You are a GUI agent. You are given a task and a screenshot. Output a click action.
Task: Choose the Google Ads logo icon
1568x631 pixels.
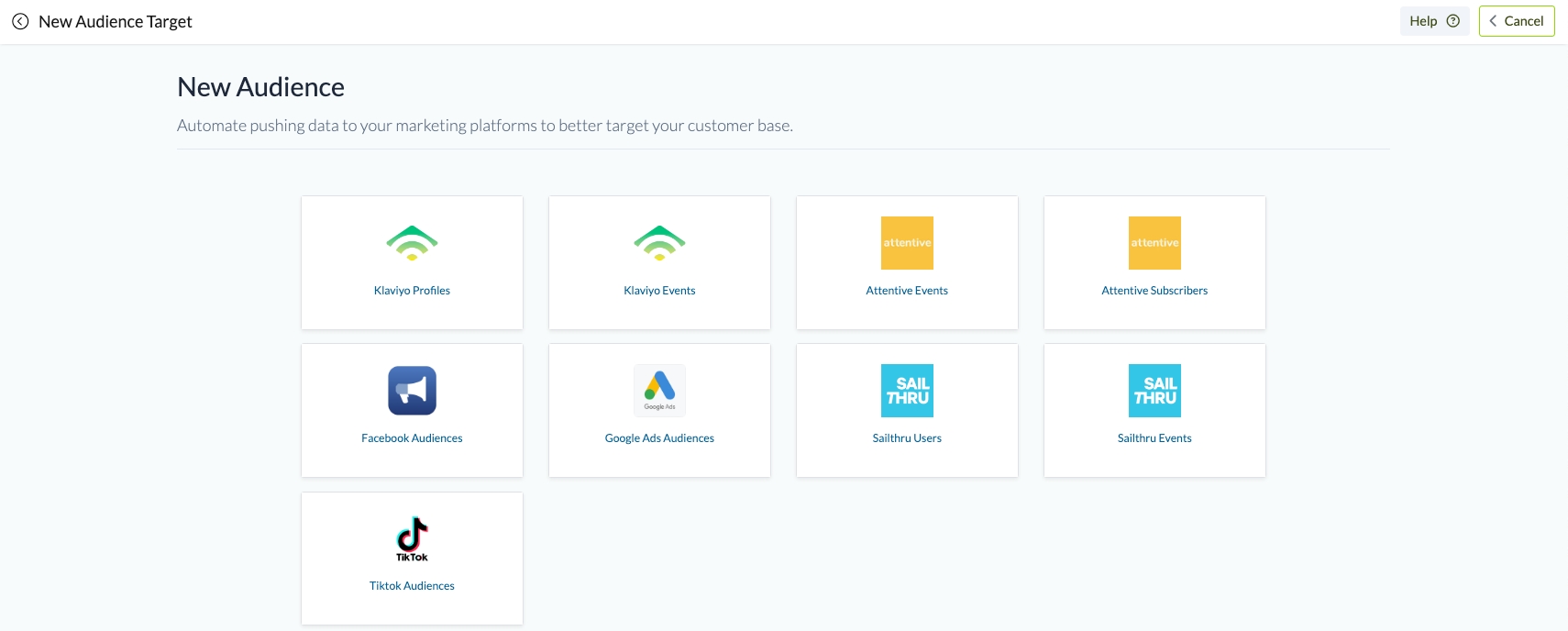pos(659,391)
